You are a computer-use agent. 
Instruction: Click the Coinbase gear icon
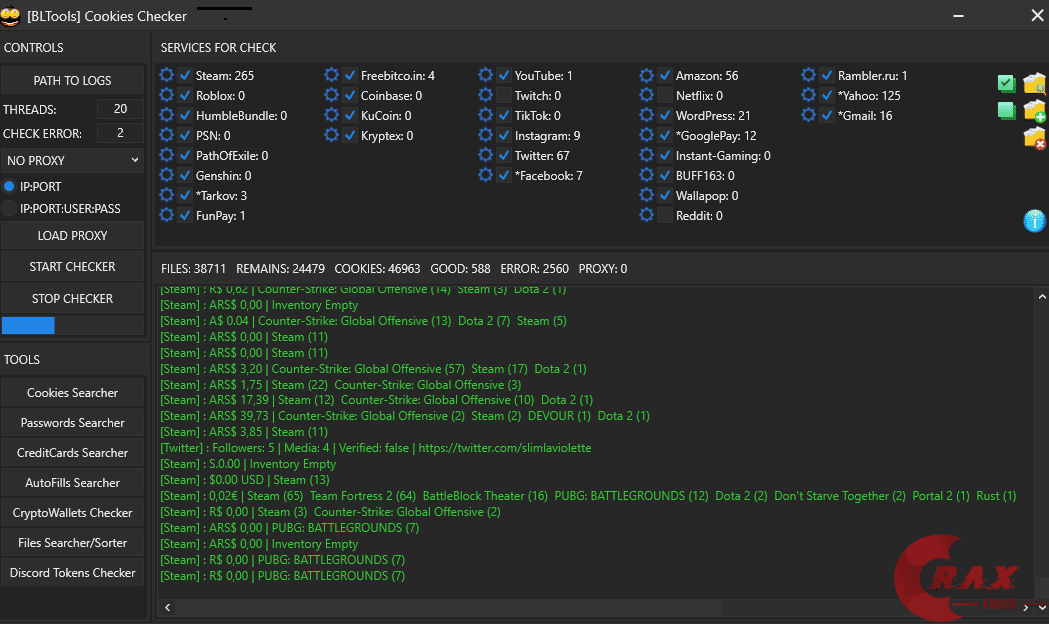coord(331,95)
